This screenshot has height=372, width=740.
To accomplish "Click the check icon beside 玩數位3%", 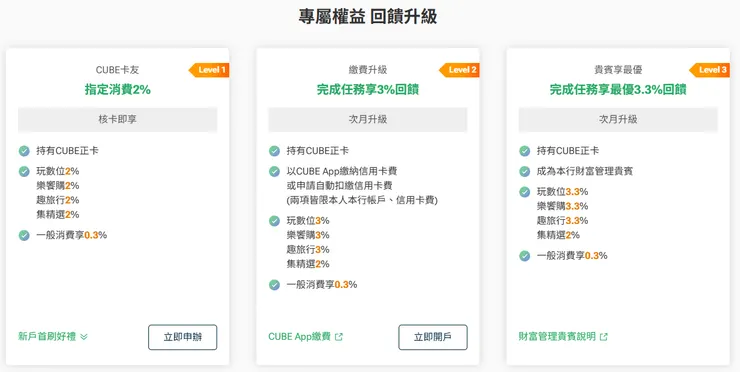I will click(x=274, y=221).
